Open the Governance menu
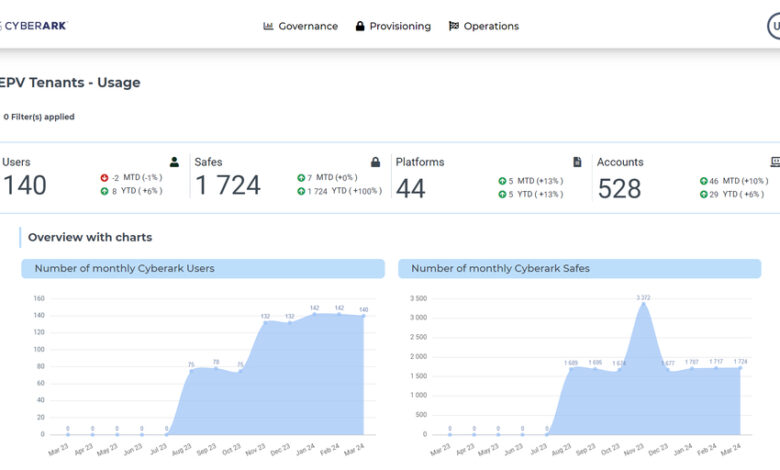 coord(307,26)
